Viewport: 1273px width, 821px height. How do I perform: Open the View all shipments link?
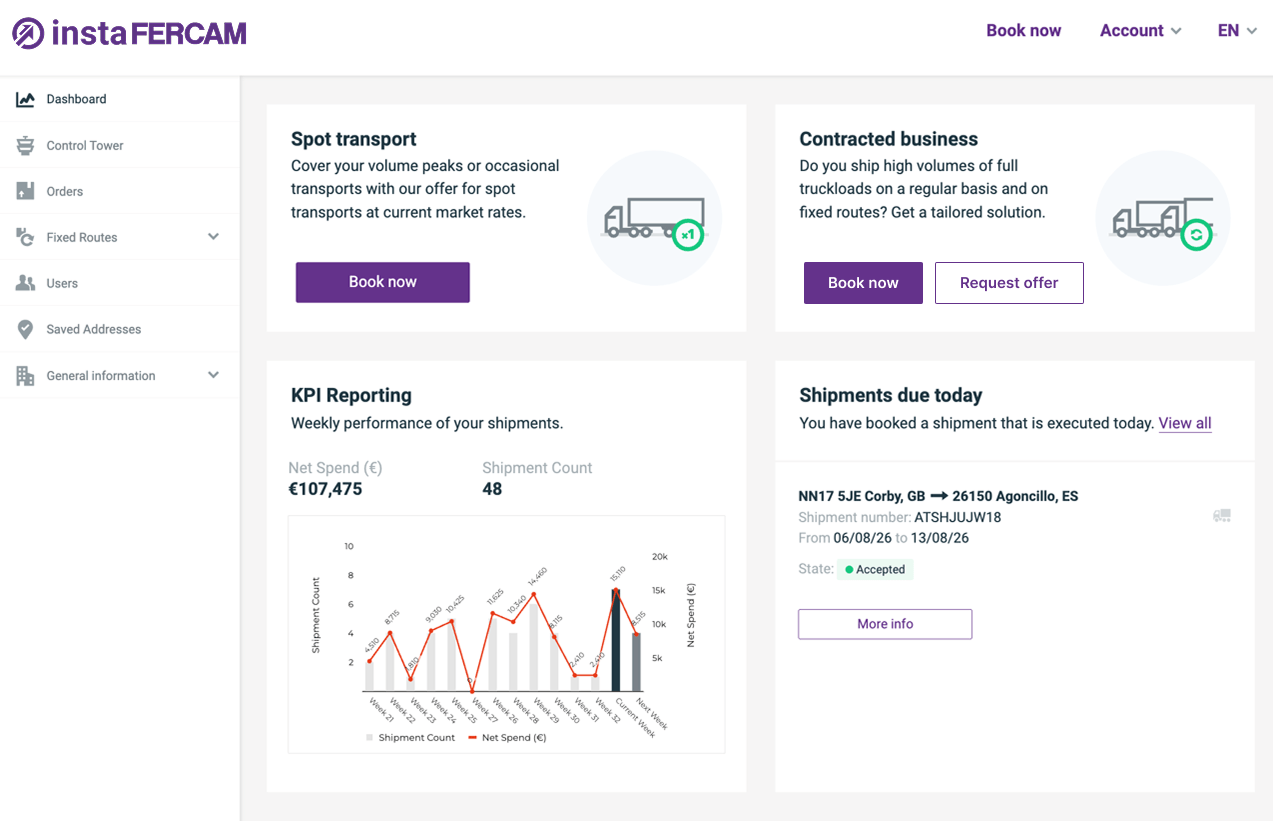pyautogui.click(x=1185, y=423)
